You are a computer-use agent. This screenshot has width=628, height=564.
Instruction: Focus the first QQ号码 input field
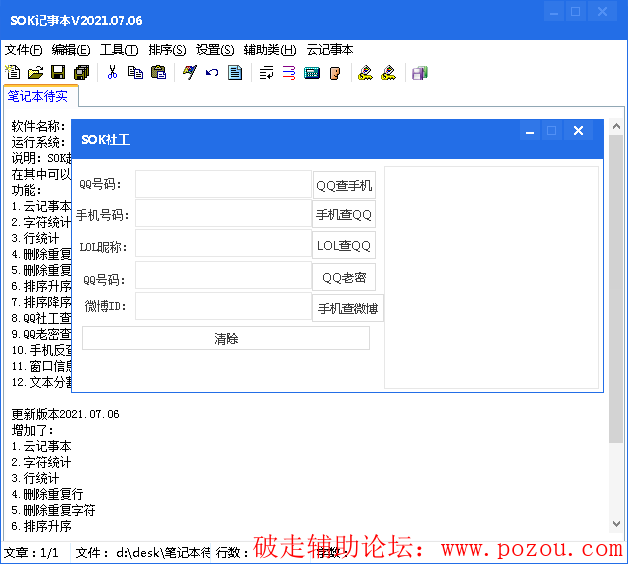click(223, 184)
